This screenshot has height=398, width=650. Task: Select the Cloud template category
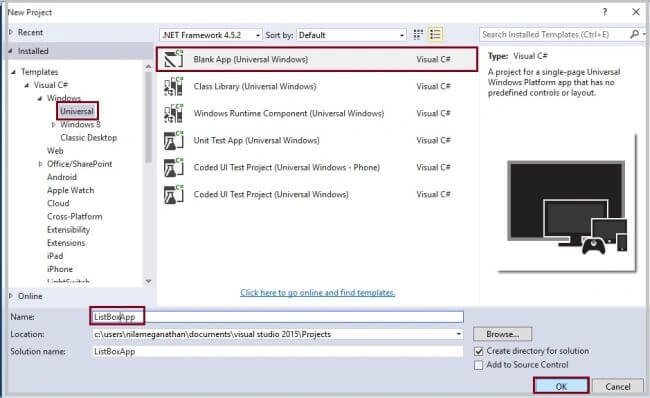click(x=58, y=203)
